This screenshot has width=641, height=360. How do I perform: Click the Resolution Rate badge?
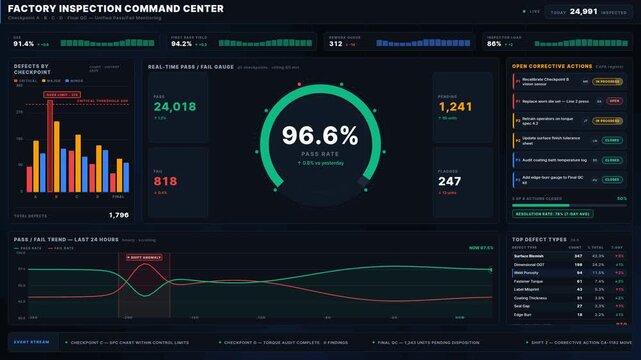click(553, 214)
